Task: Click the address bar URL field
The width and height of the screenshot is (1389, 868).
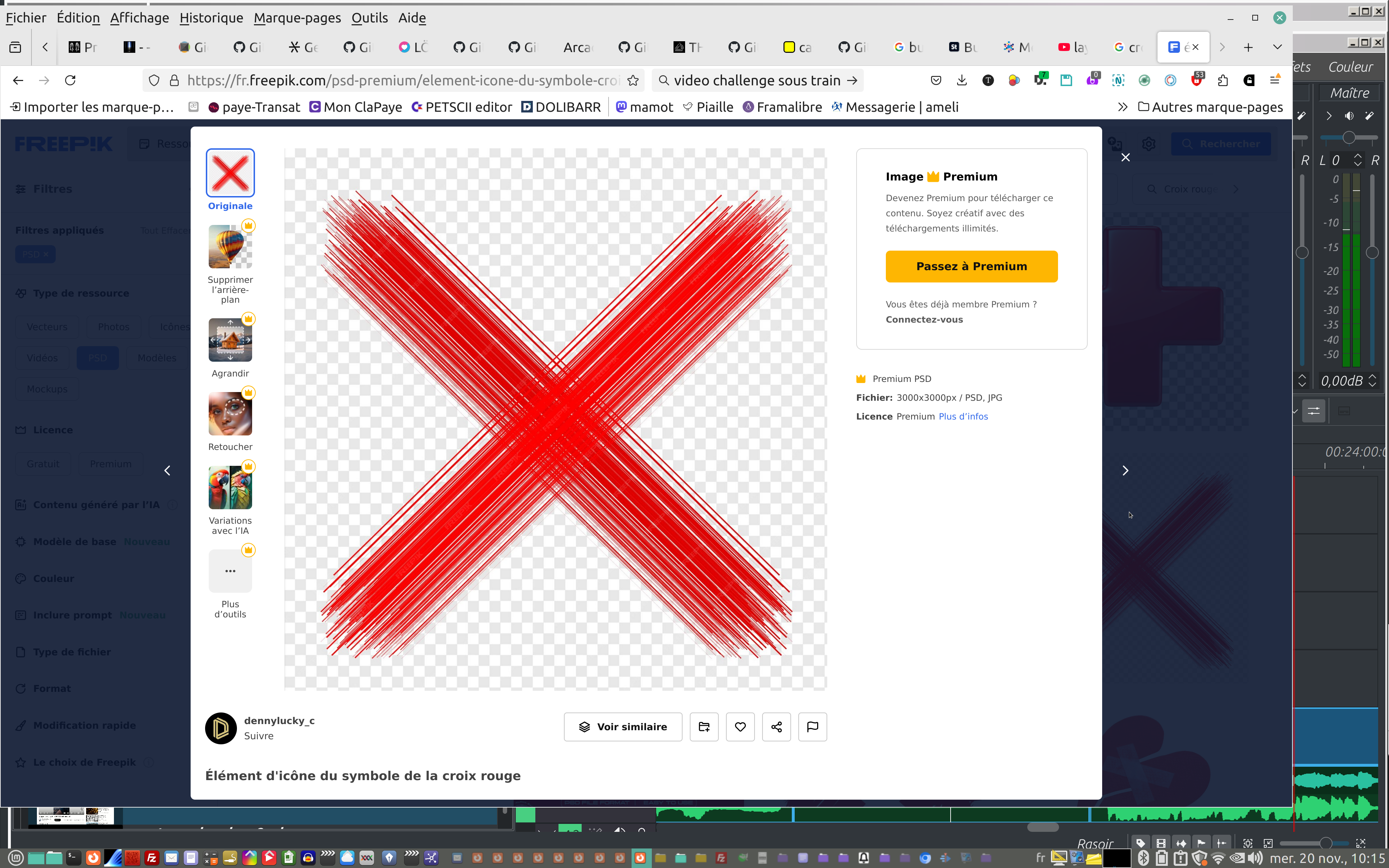Action: coord(402,80)
